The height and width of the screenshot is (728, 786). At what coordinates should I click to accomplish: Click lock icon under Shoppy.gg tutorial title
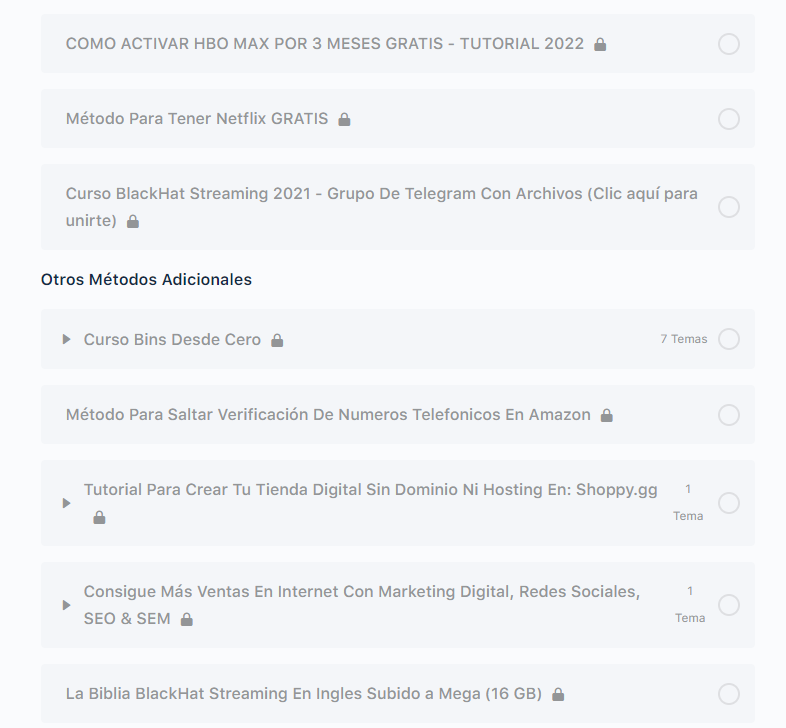99,517
